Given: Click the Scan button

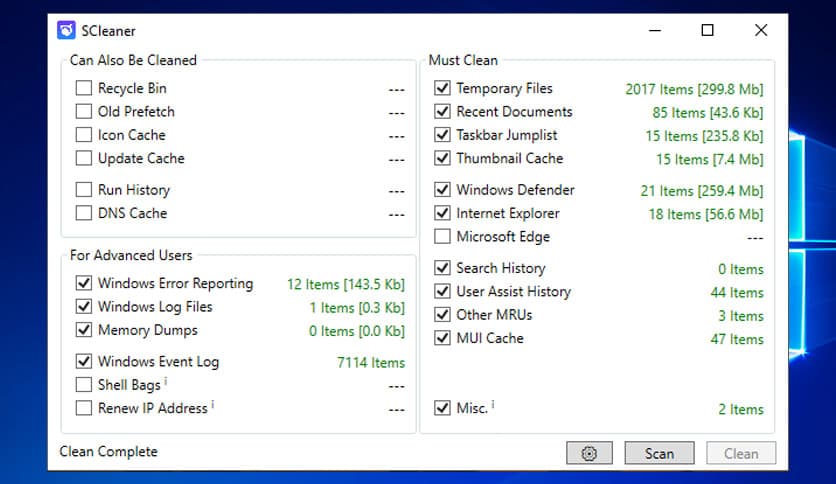Looking at the screenshot, I should pyautogui.click(x=660, y=453).
